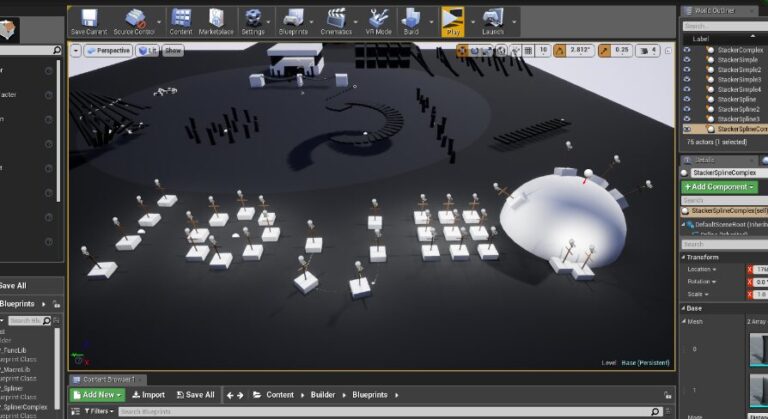Toggle the sources panel list icon

click(75, 412)
